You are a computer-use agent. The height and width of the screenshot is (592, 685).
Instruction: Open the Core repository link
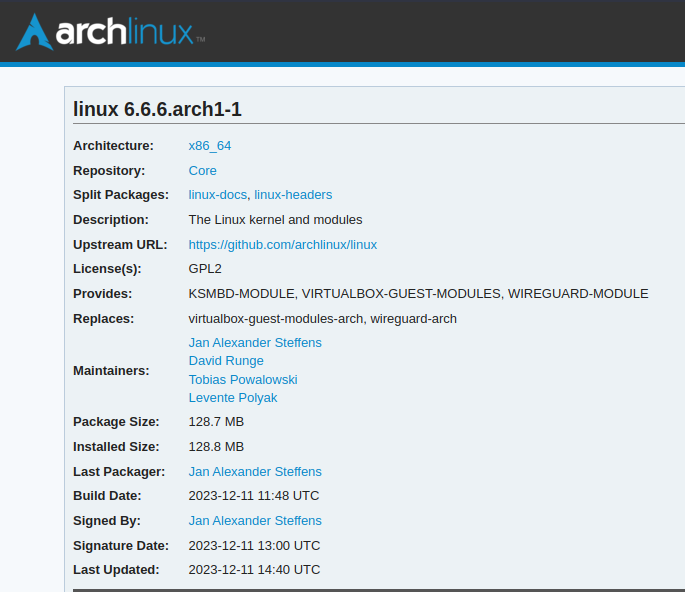click(202, 170)
